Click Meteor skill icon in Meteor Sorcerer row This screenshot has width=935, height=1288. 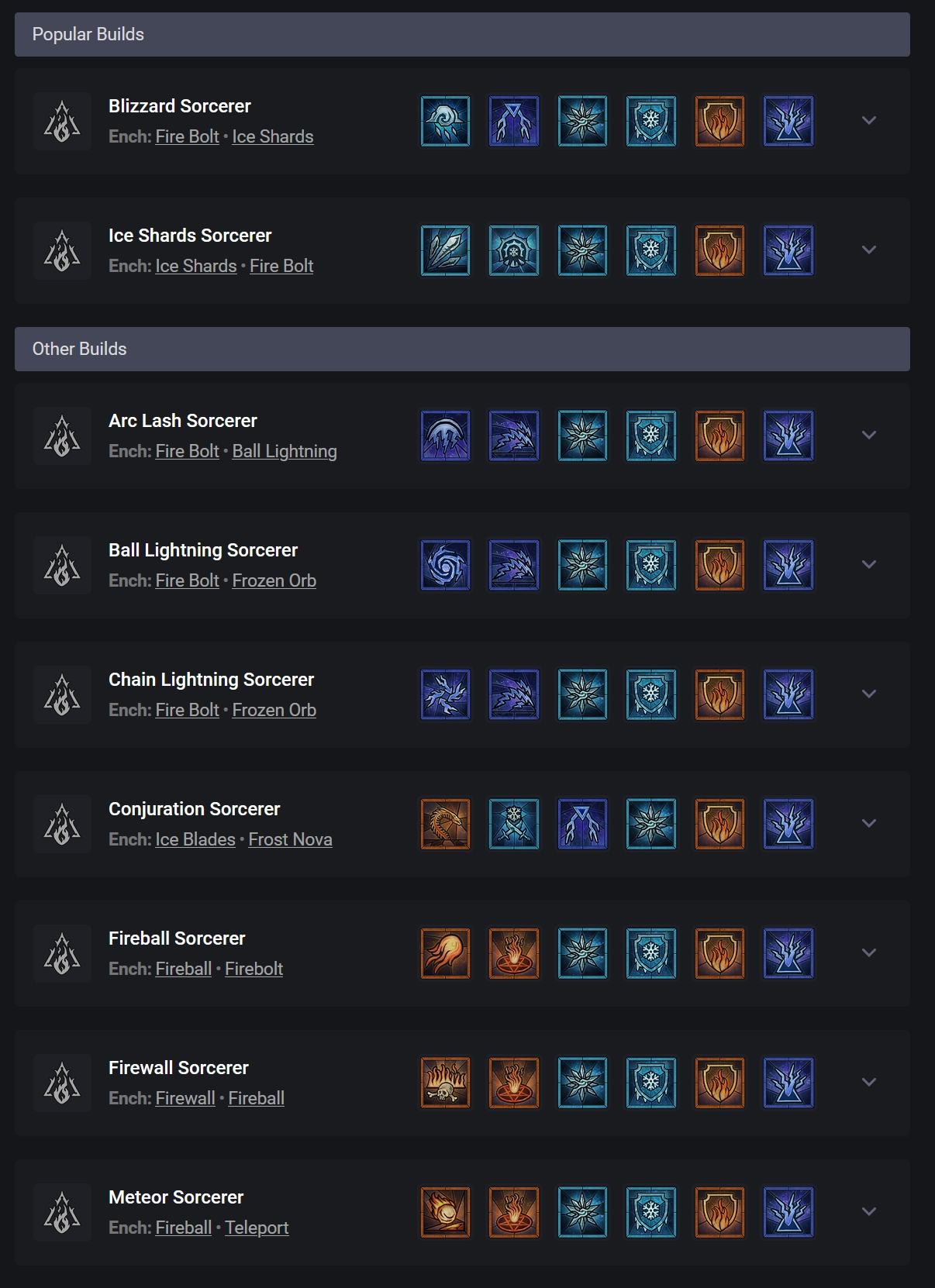445,1212
